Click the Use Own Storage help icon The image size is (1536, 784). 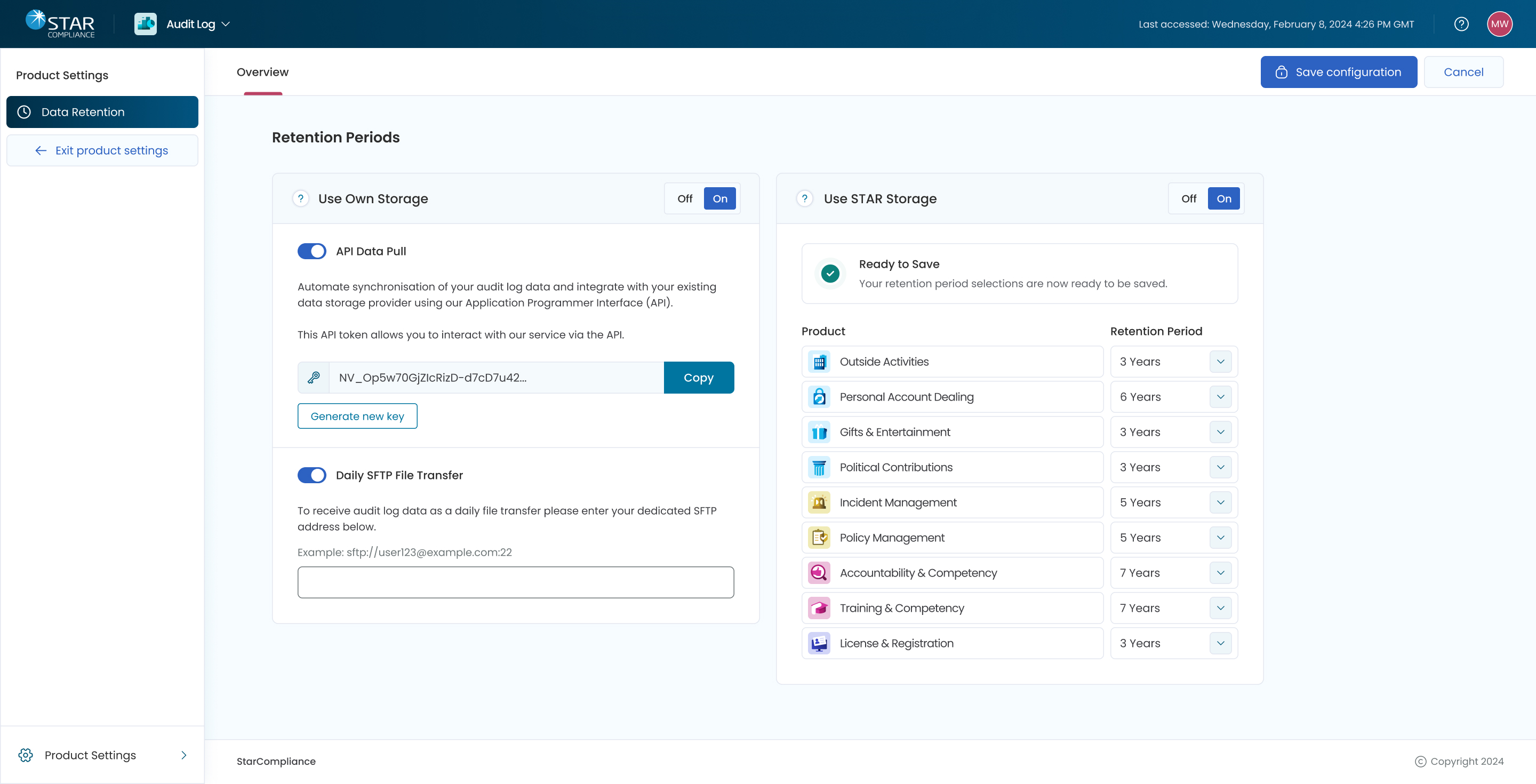click(x=300, y=198)
